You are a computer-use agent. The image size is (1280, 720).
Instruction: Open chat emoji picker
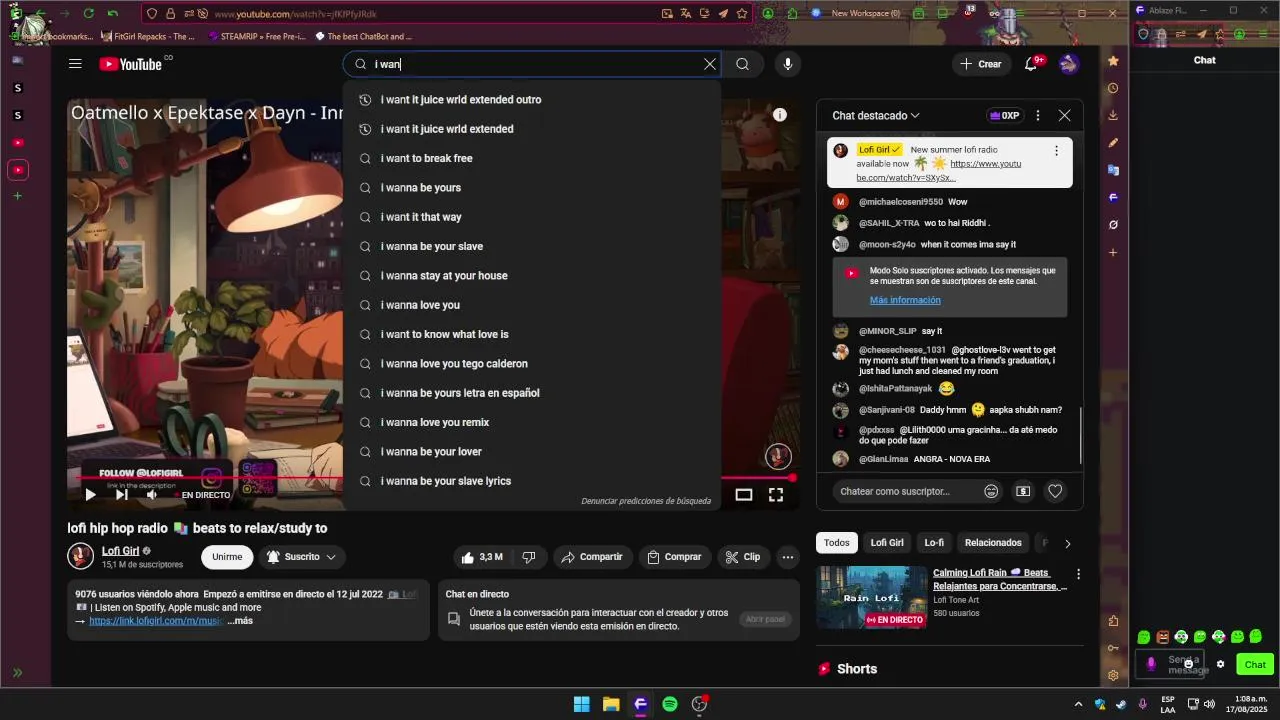point(991,491)
